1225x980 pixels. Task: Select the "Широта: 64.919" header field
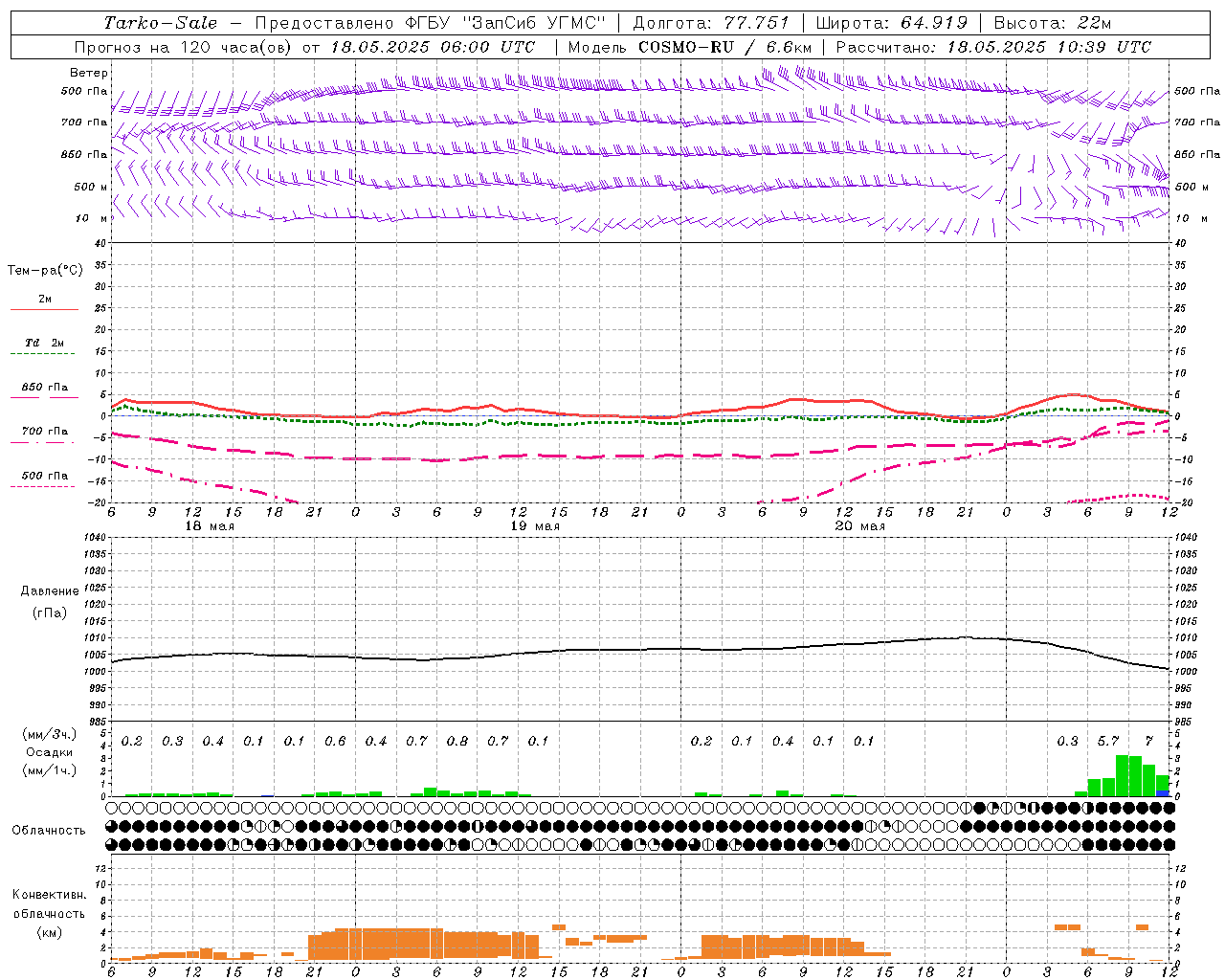[892, 23]
